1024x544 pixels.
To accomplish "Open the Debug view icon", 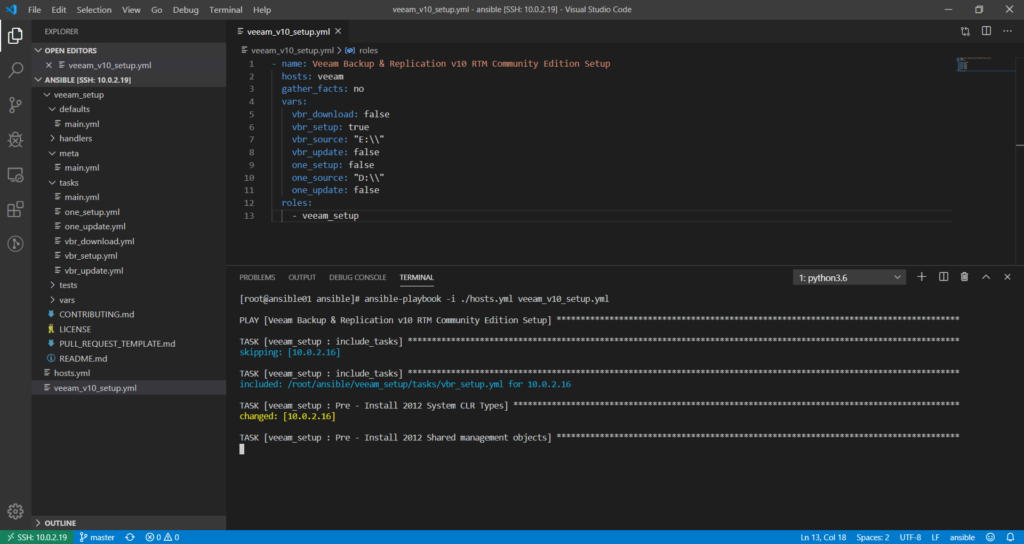I will [x=16, y=140].
